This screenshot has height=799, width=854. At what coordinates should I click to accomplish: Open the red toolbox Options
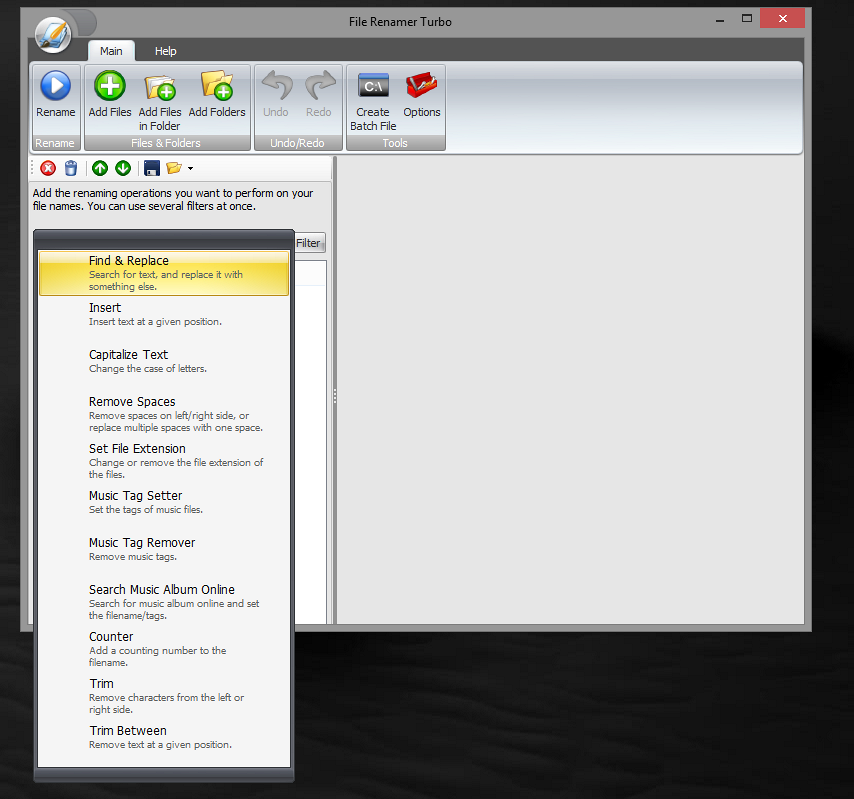point(421,86)
